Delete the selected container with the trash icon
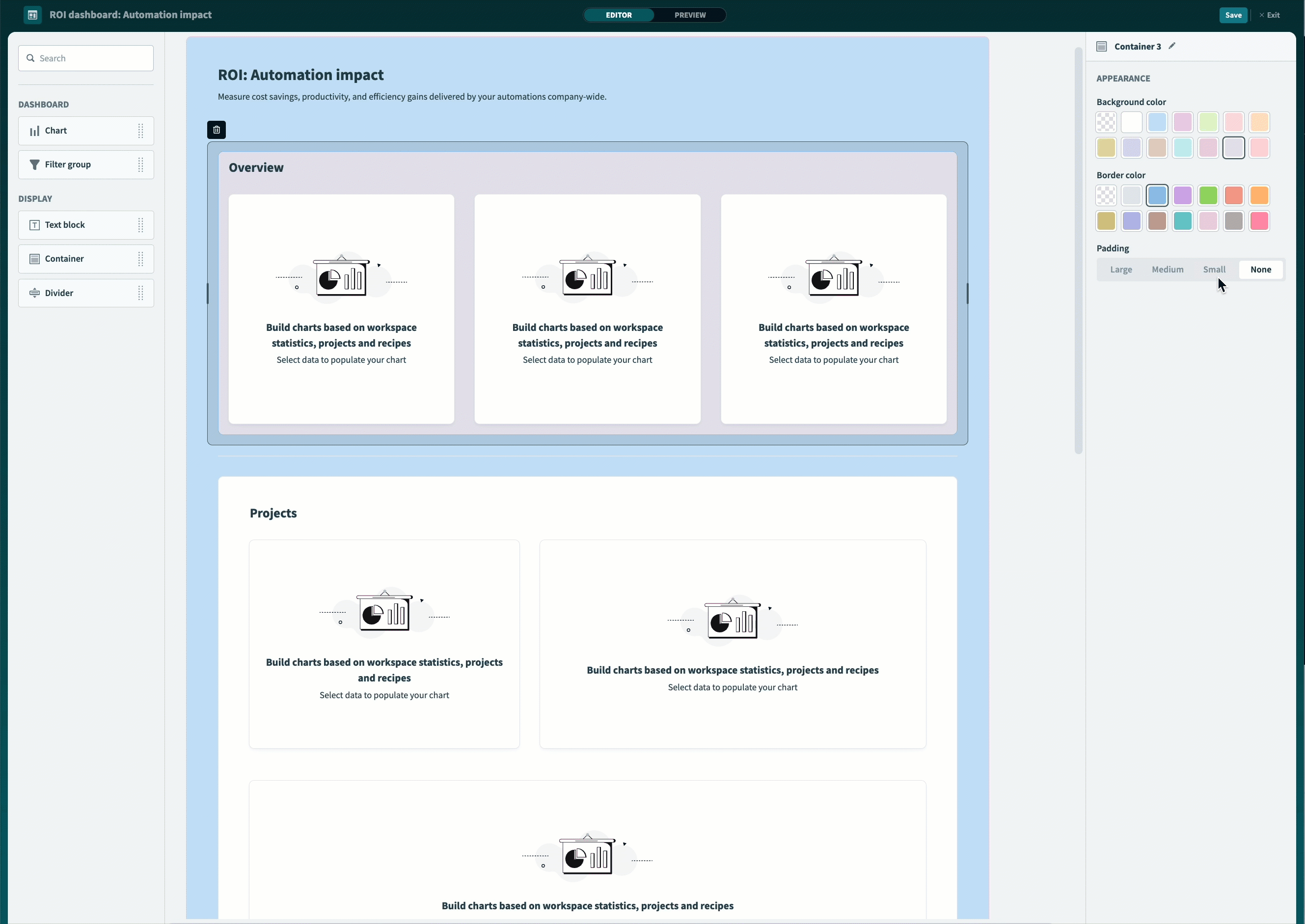Image resolution: width=1305 pixels, height=924 pixels. [x=216, y=130]
